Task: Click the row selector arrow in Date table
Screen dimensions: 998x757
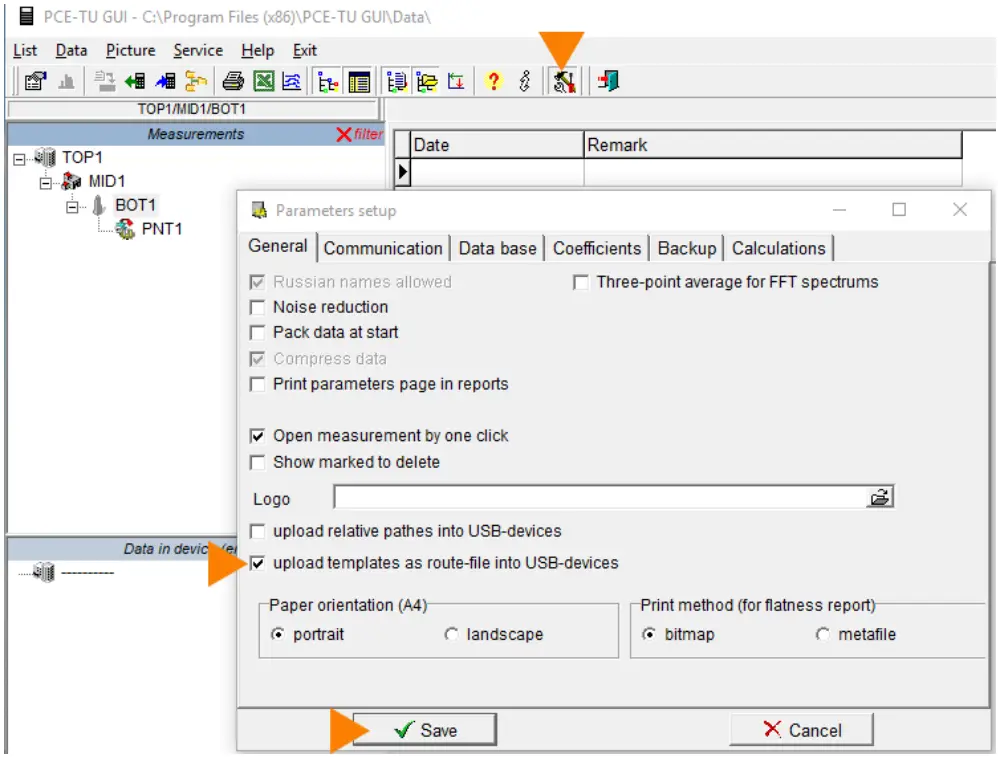Action: [402, 172]
